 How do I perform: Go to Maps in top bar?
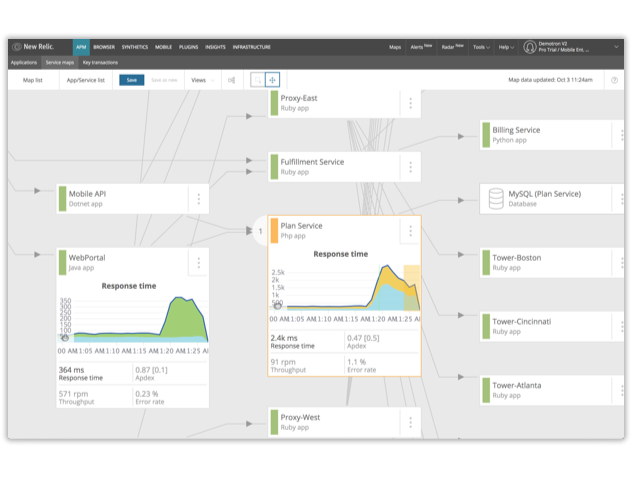(395, 47)
